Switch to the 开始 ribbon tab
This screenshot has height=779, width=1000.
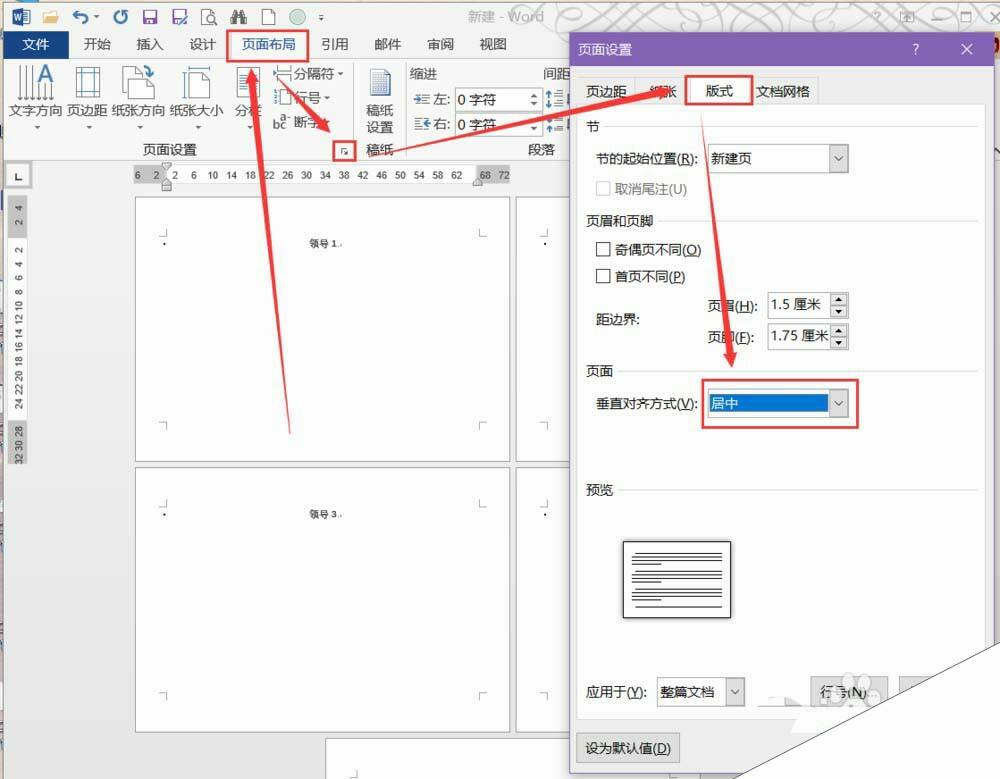click(97, 44)
